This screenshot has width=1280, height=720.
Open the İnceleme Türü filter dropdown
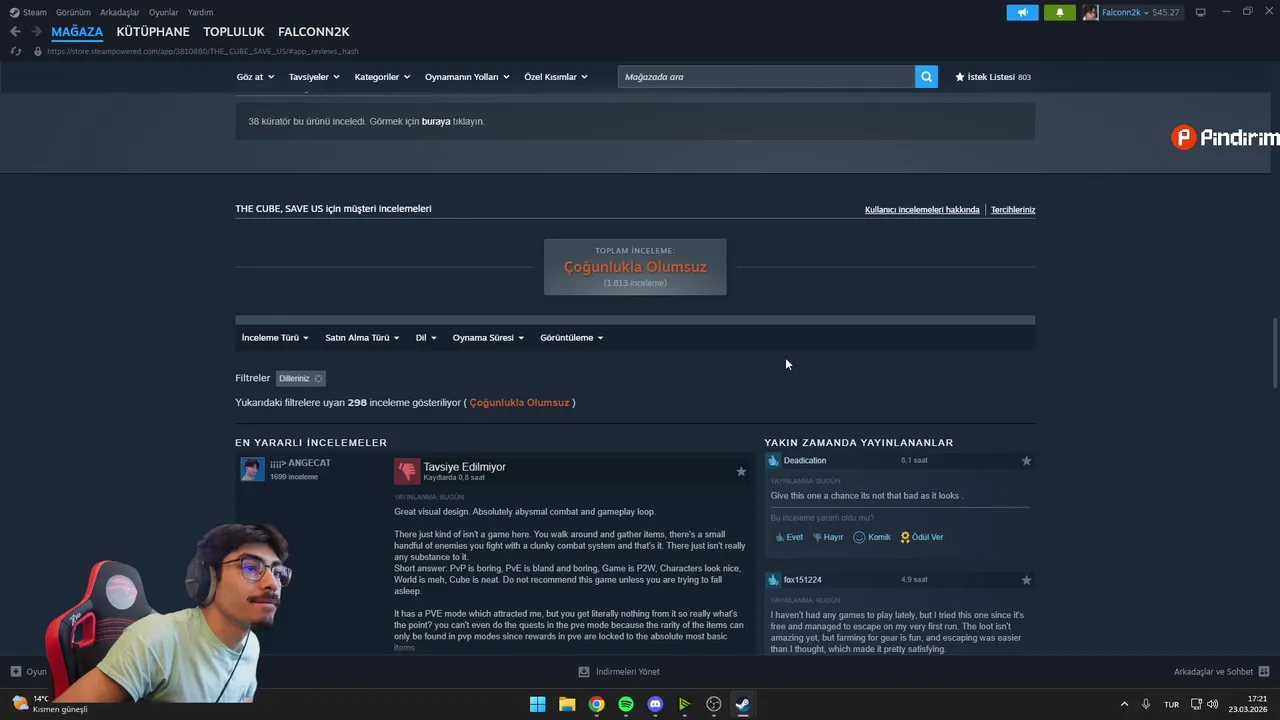275,338
